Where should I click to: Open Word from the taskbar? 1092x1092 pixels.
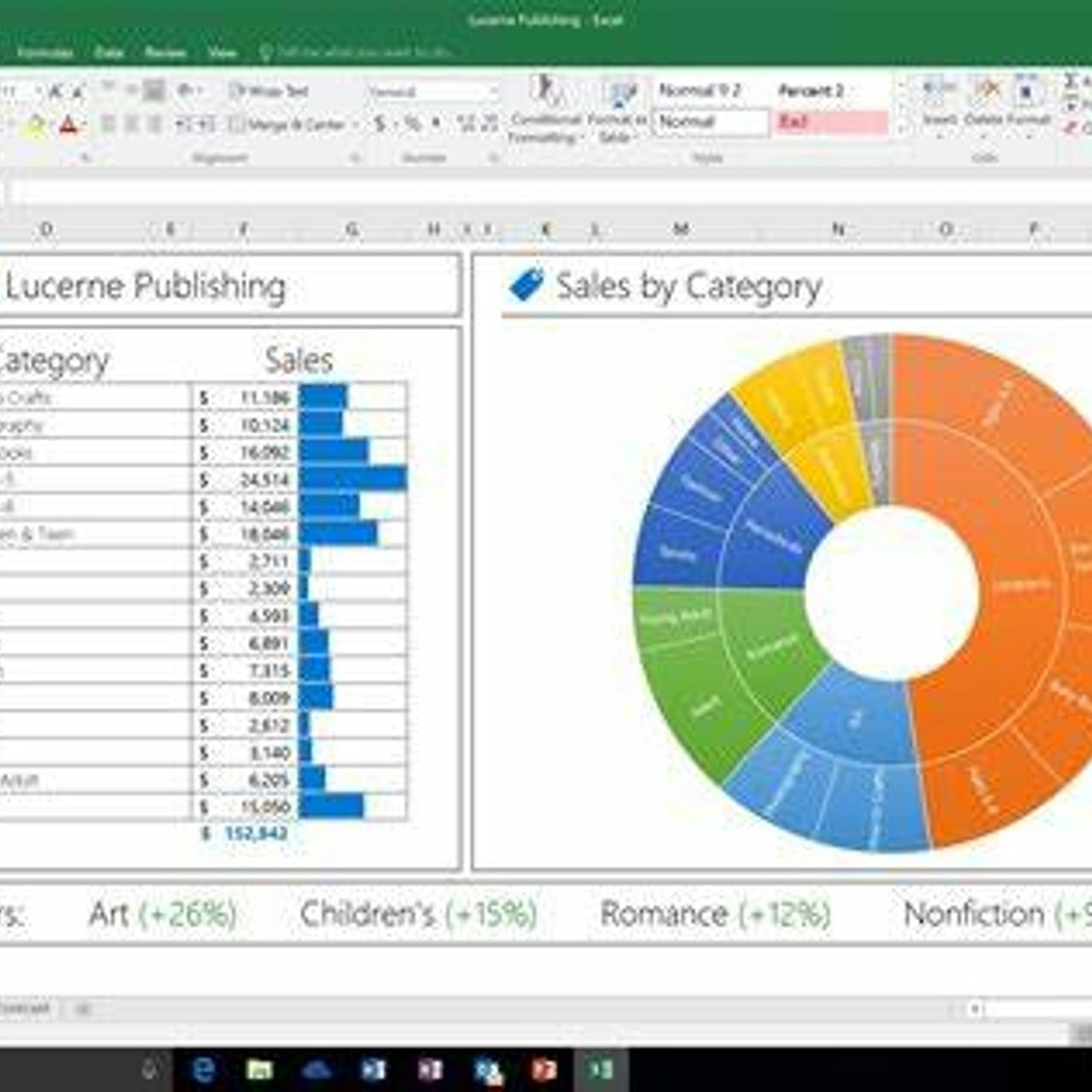[373, 1069]
